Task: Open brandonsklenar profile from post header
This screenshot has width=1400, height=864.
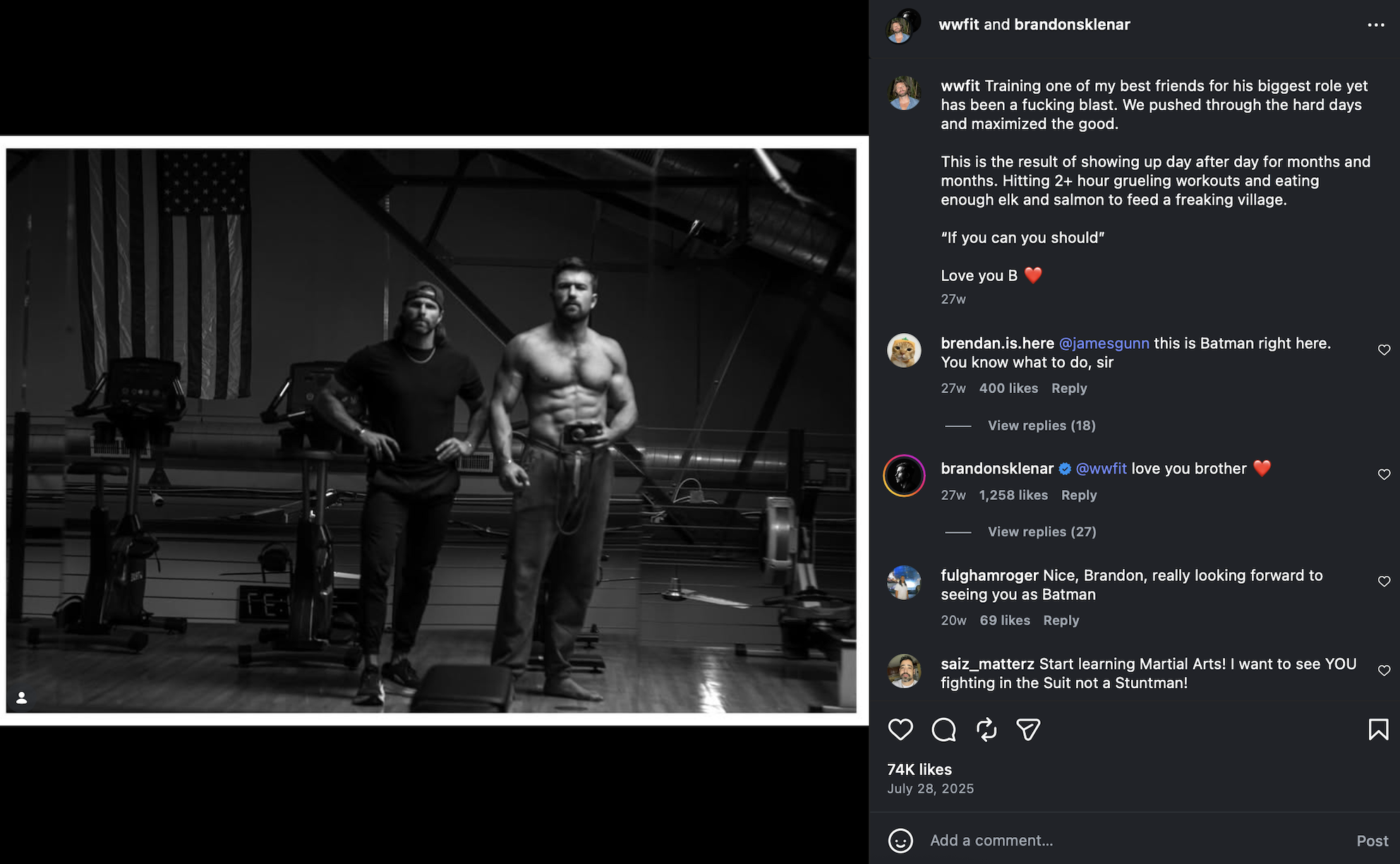Action: pyautogui.click(x=1072, y=25)
